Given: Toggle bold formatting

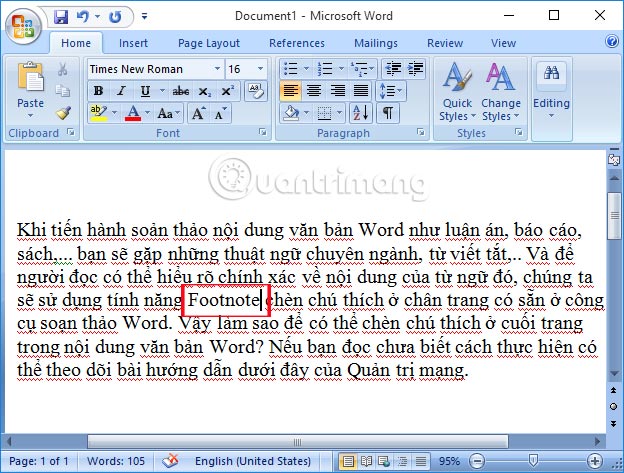Looking at the screenshot, I should [x=98, y=91].
